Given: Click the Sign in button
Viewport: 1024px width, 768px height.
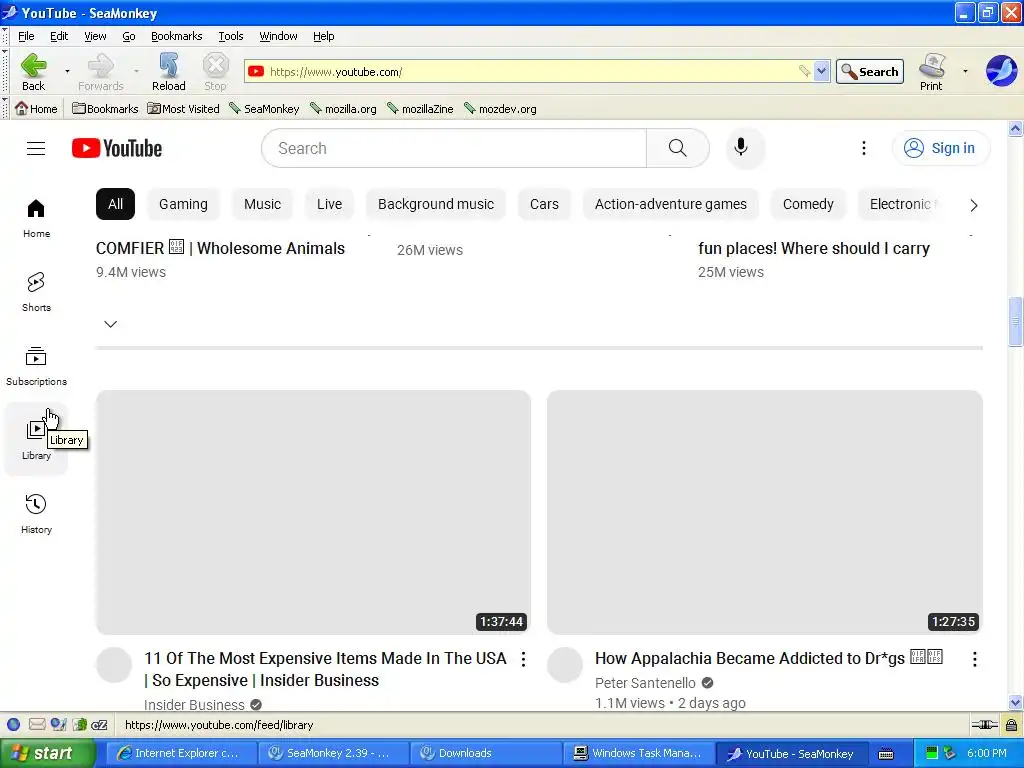Looking at the screenshot, I should pos(940,148).
